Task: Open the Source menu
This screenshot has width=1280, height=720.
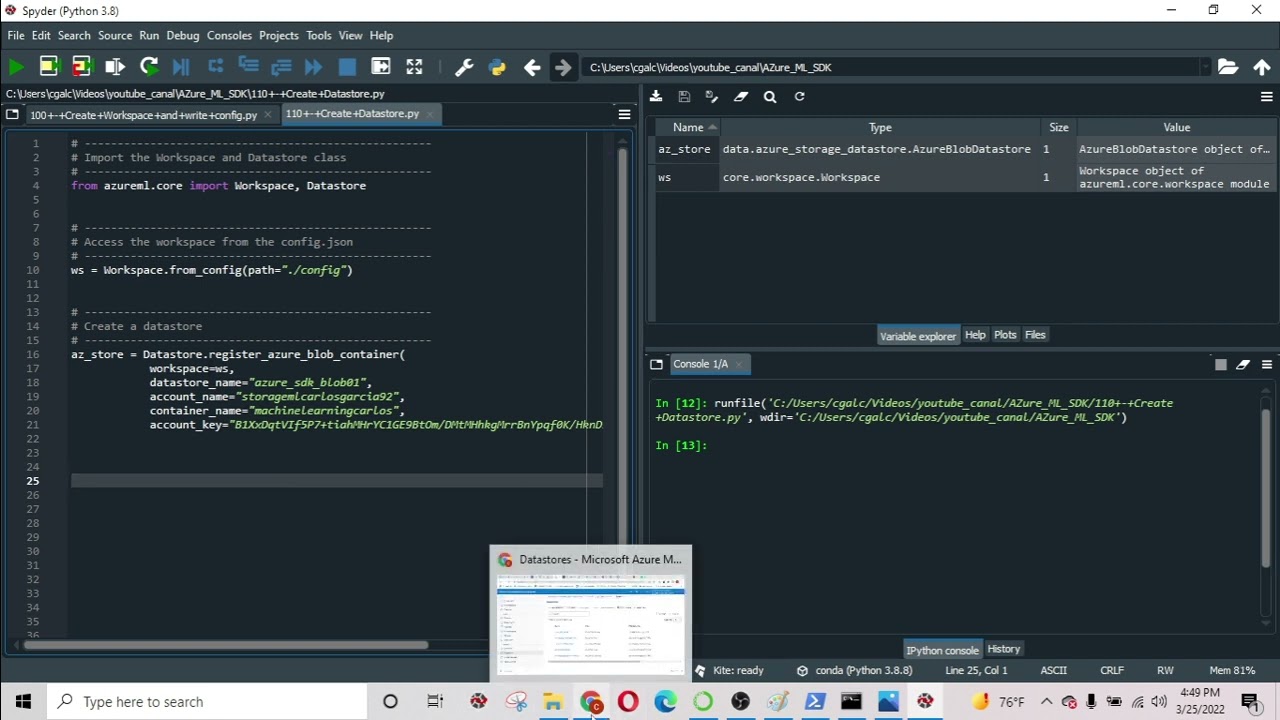Action: point(115,35)
